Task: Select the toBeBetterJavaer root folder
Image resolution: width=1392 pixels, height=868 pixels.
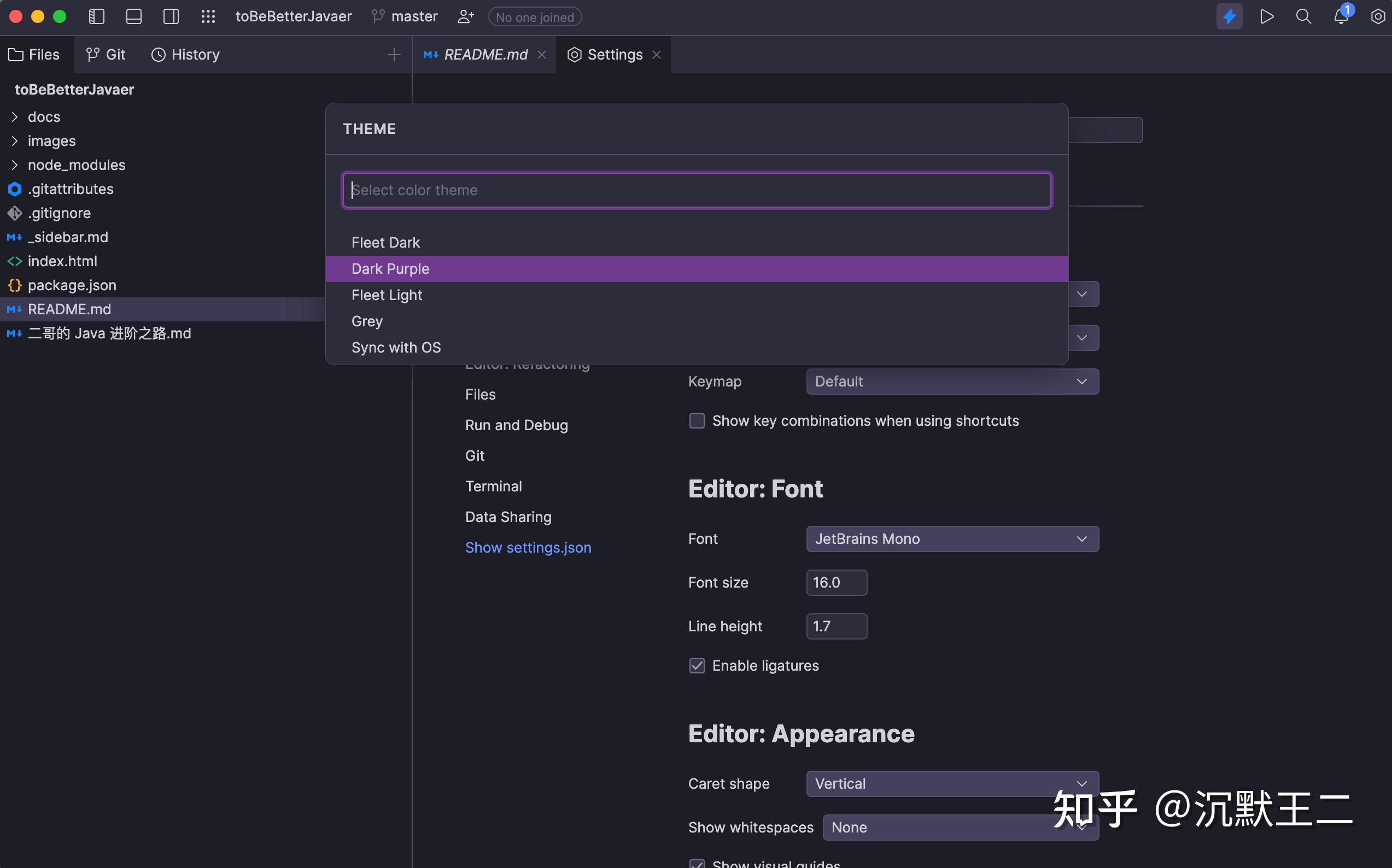Action: (x=74, y=90)
